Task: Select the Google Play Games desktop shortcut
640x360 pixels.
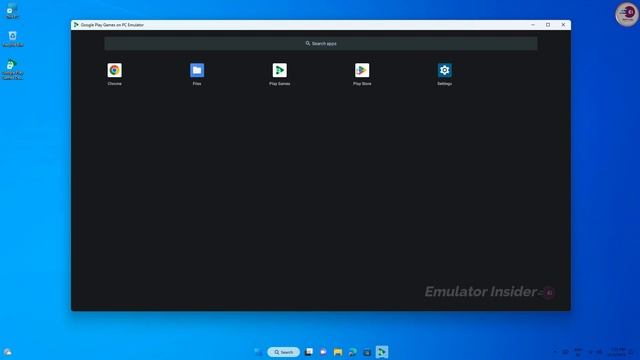Action: coord(12,69)
